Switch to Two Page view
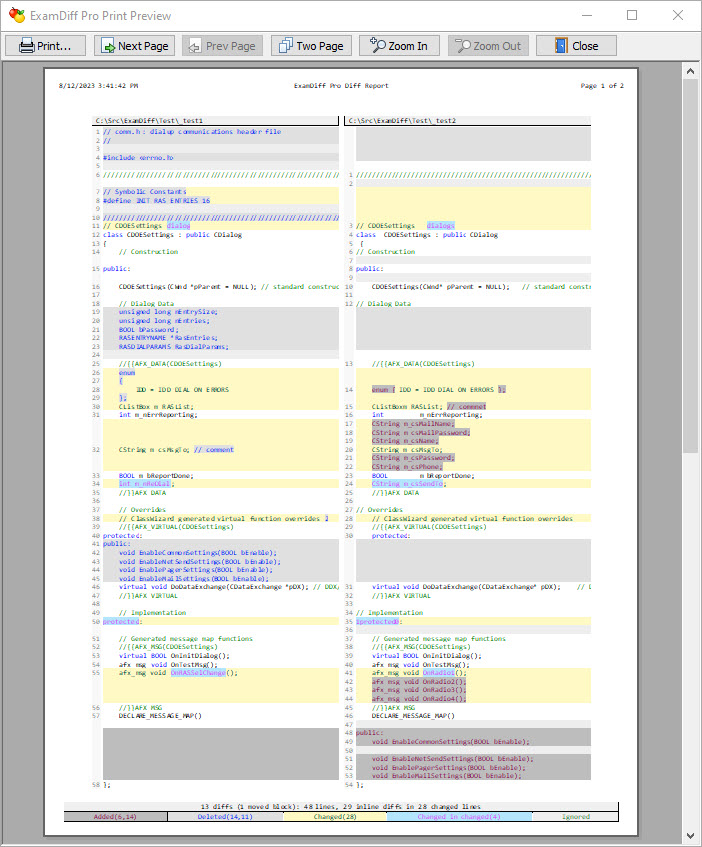The width and height of the screenshot is (702, 847). (x=310, y=46)
